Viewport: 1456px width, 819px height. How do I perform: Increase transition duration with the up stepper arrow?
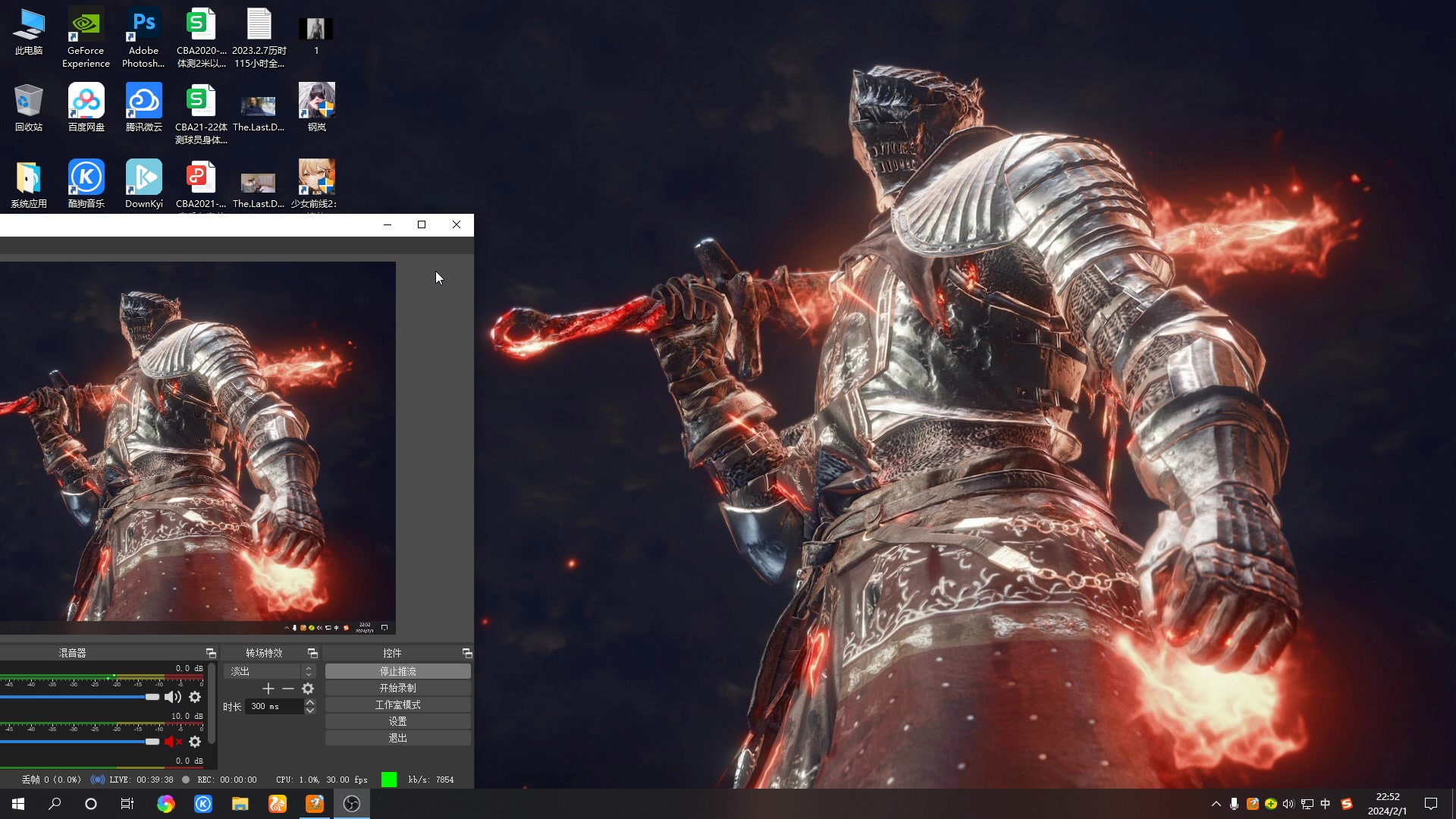coord(309,702)
